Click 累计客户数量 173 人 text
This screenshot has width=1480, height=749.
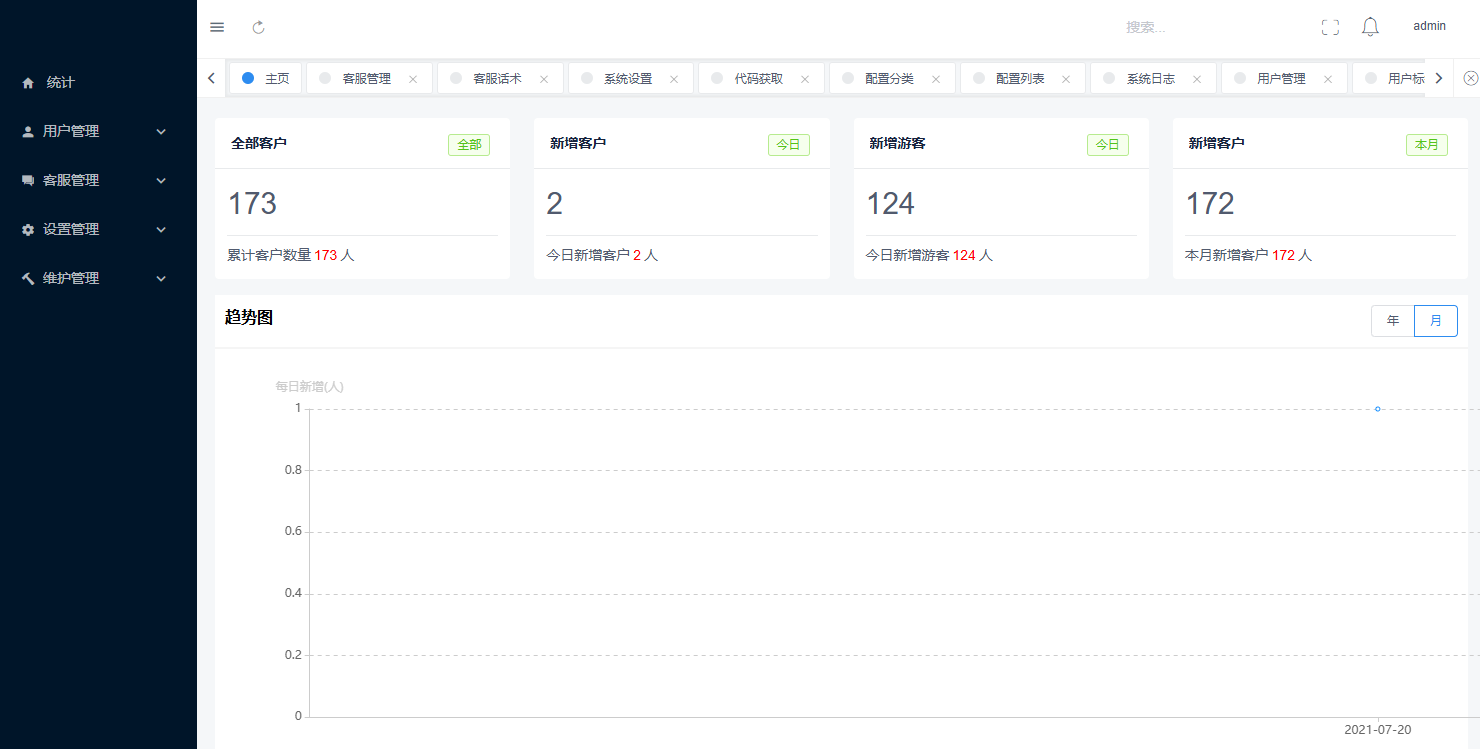(291, 255)
